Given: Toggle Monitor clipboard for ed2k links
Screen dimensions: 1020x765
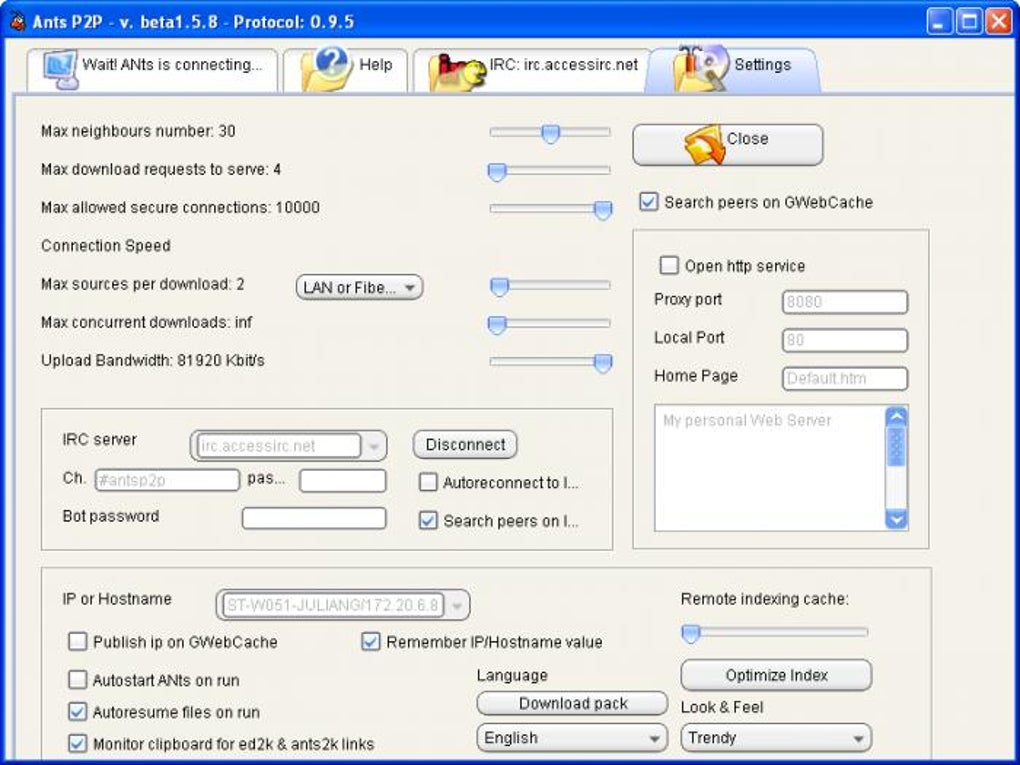Looking at the screenshot, I should coord(77,744).
